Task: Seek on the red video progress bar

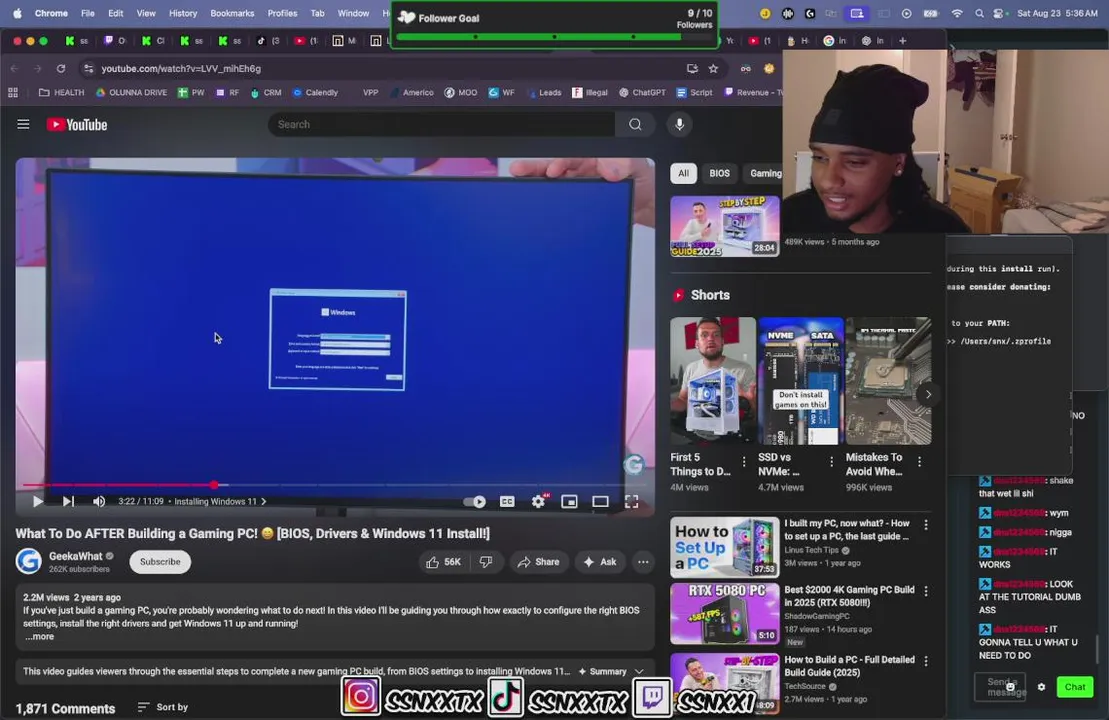Action: point(335,485)
